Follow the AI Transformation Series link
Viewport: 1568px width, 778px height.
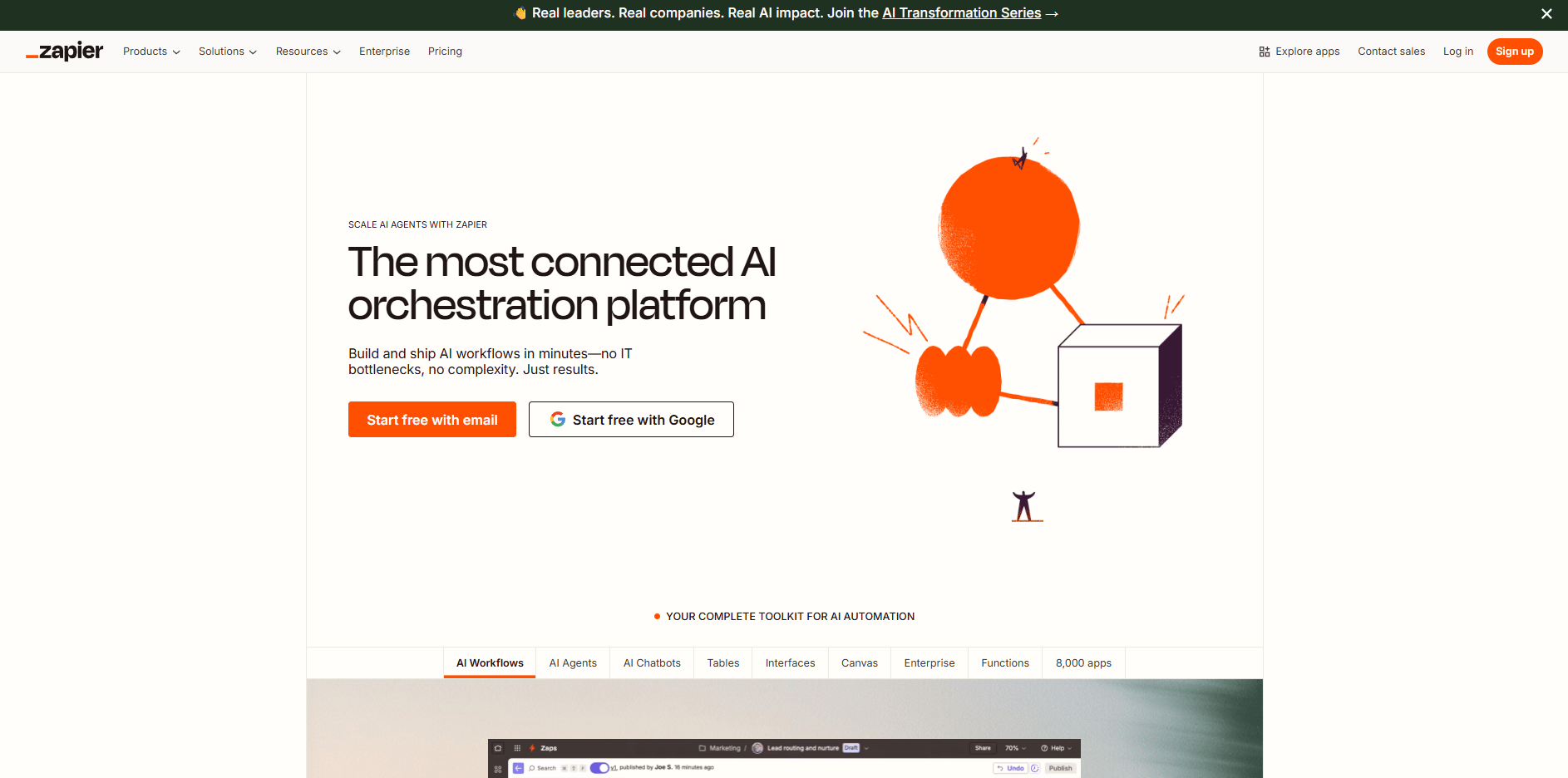[960, 12]
